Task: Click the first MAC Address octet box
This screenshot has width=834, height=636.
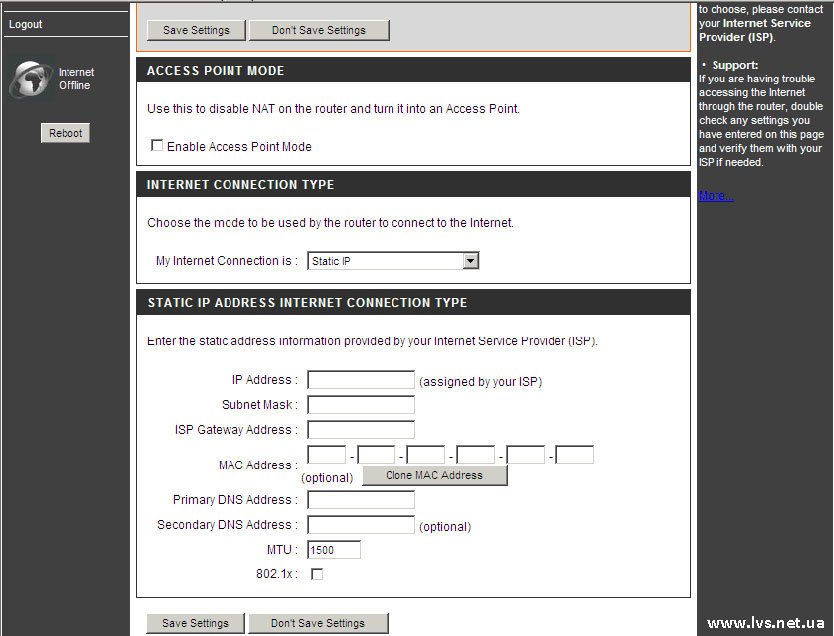Action: (x=327, y=455)
